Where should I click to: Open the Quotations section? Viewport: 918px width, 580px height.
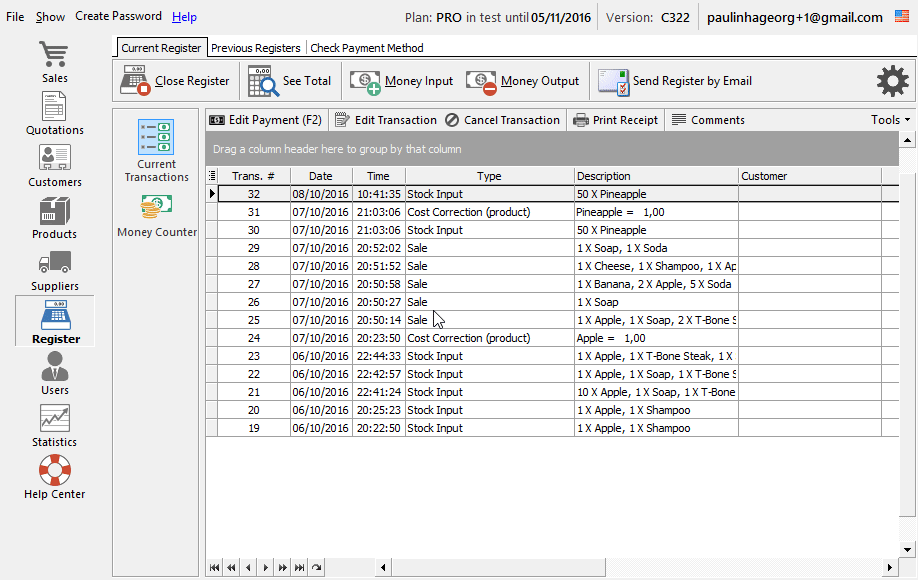pos(54,113)
